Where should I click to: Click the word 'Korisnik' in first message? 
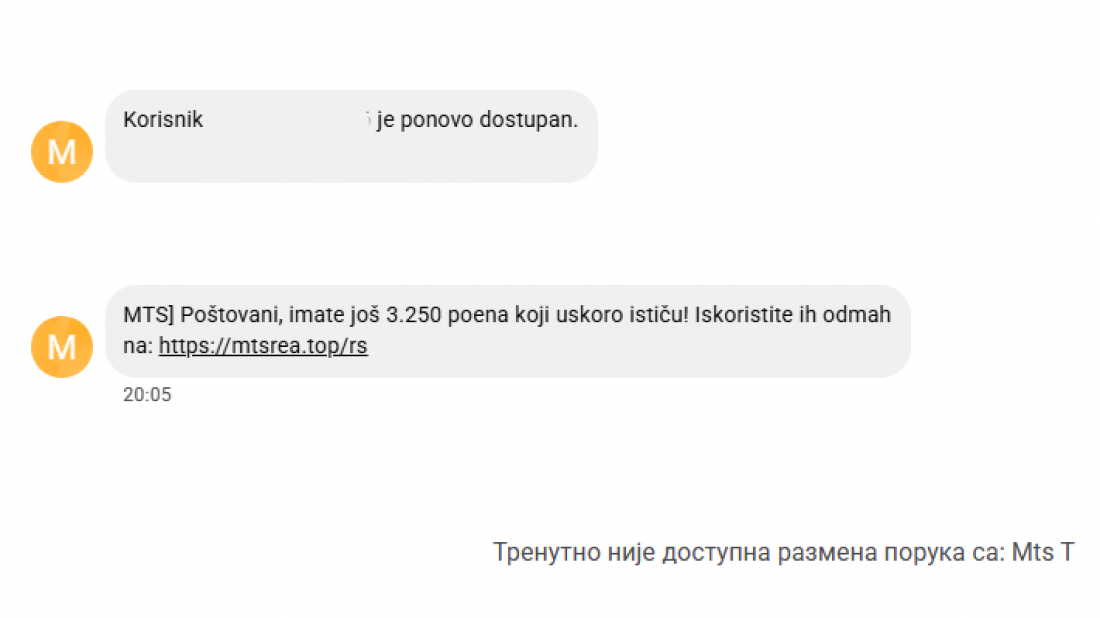click(x=163, y=120)
